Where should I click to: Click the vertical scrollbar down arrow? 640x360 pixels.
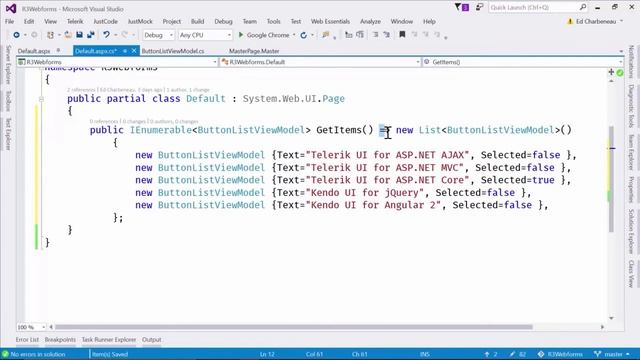click(x=611, y=318)
